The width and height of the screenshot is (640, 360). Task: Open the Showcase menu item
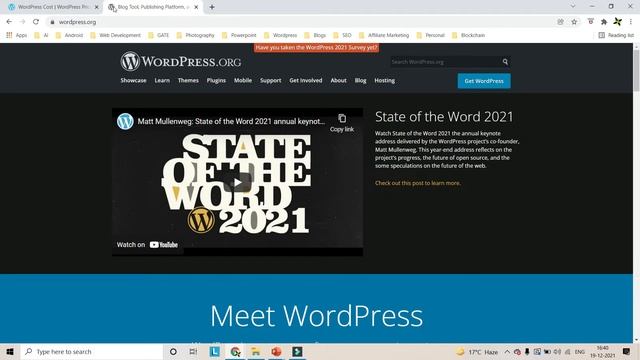click(133, 80)
